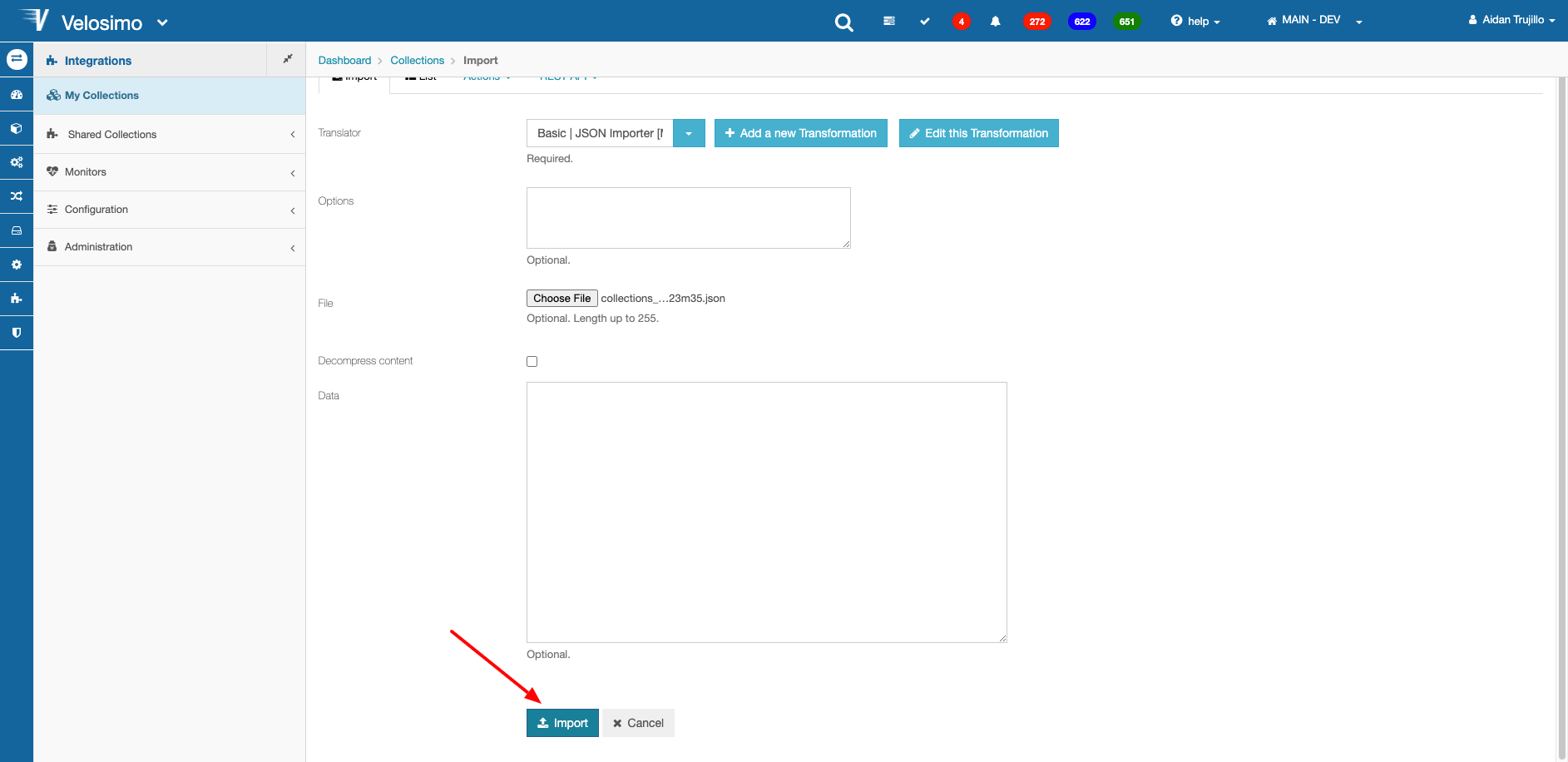Open the puzzle piece icon in left rail

17,298
